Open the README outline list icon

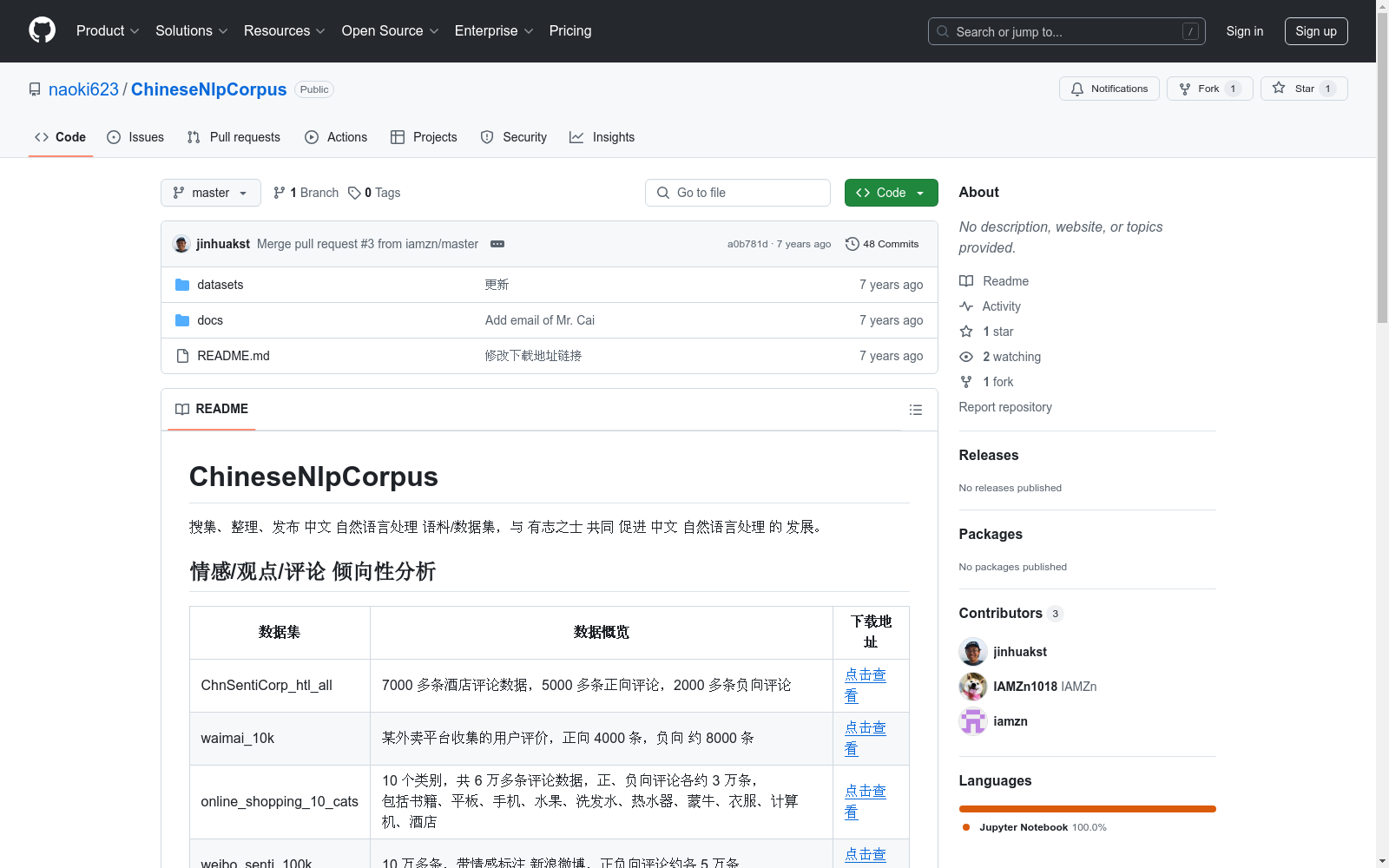pos(915,410)
